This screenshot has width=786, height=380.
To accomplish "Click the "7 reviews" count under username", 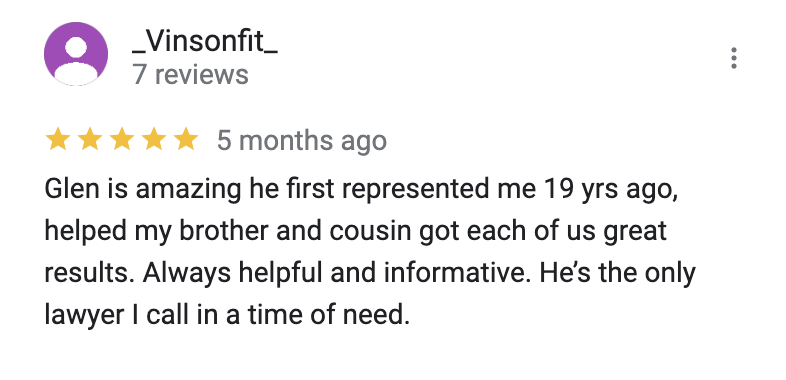I will 190,75.
